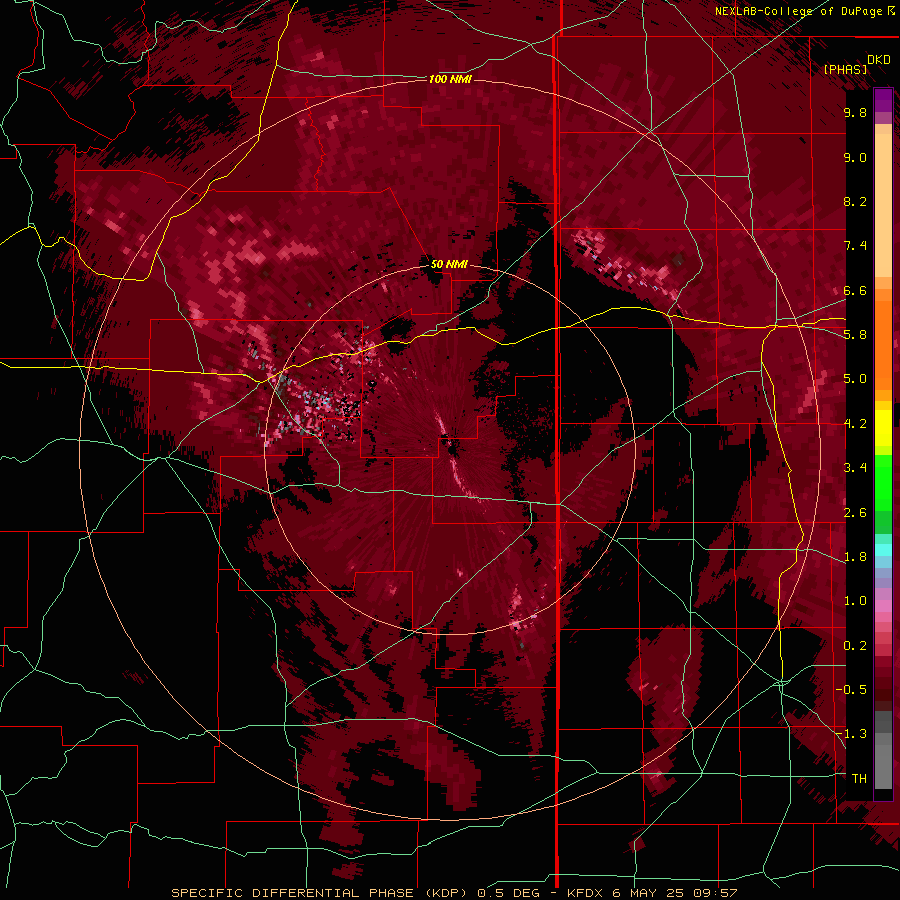Click the purple top segment of the color bar
The width and height of the screenshot is (900, 900).
[883, 100]
